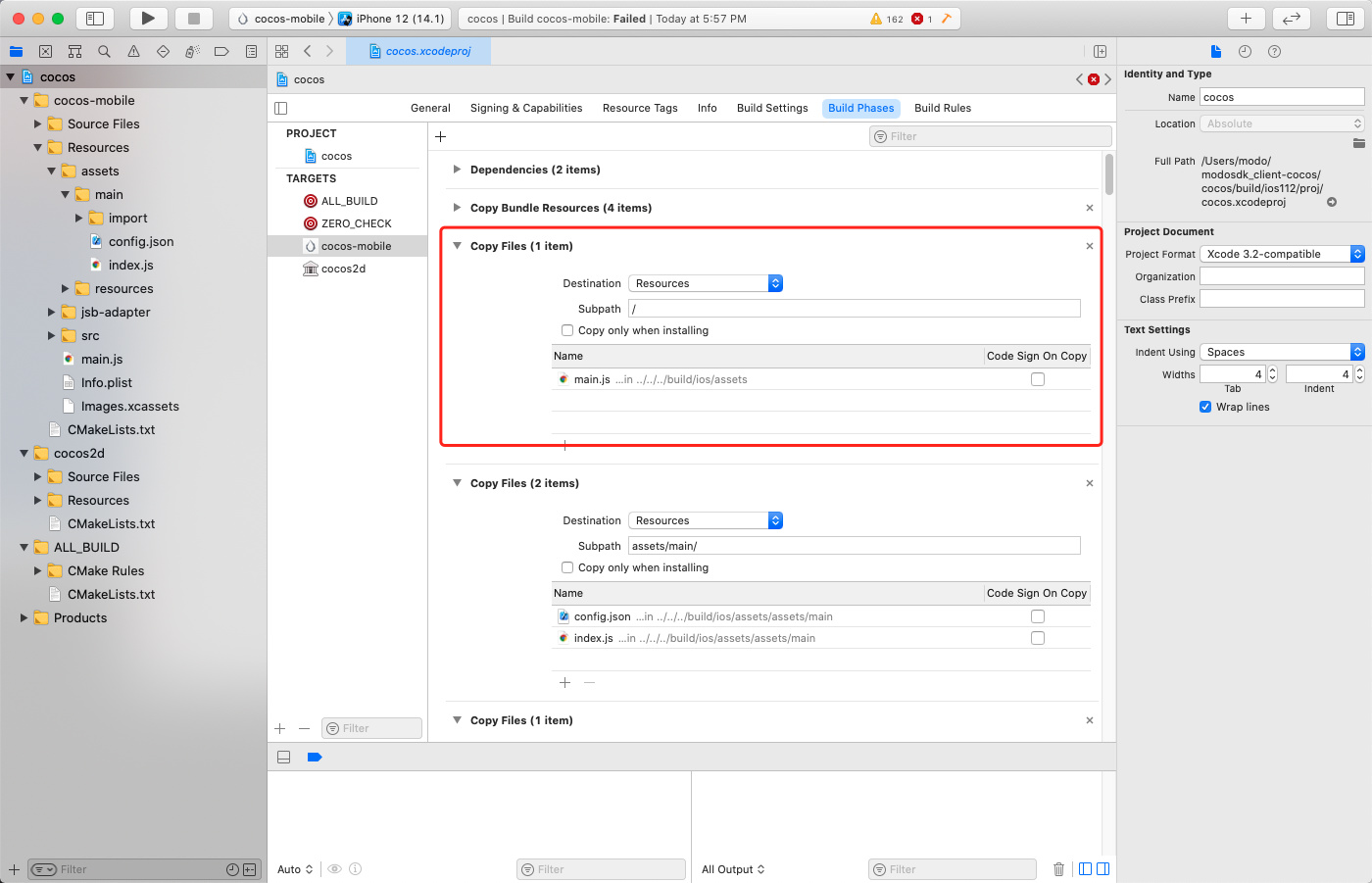Viewport: 1372px width, 883px height.
Task: Hide the project and targets list
Action: 281,108
